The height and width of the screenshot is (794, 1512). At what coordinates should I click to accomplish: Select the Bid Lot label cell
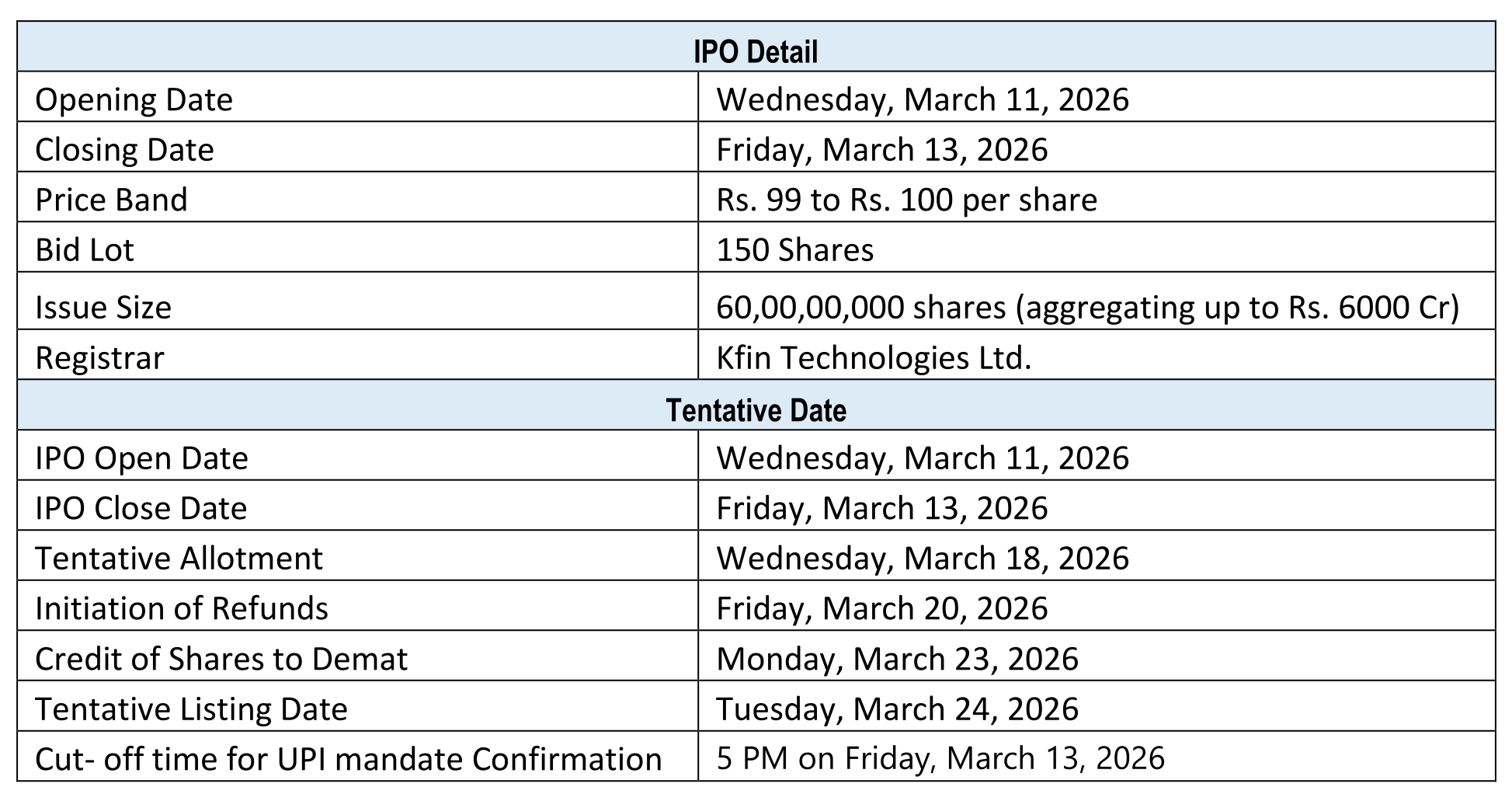click(x=85, y=250)
